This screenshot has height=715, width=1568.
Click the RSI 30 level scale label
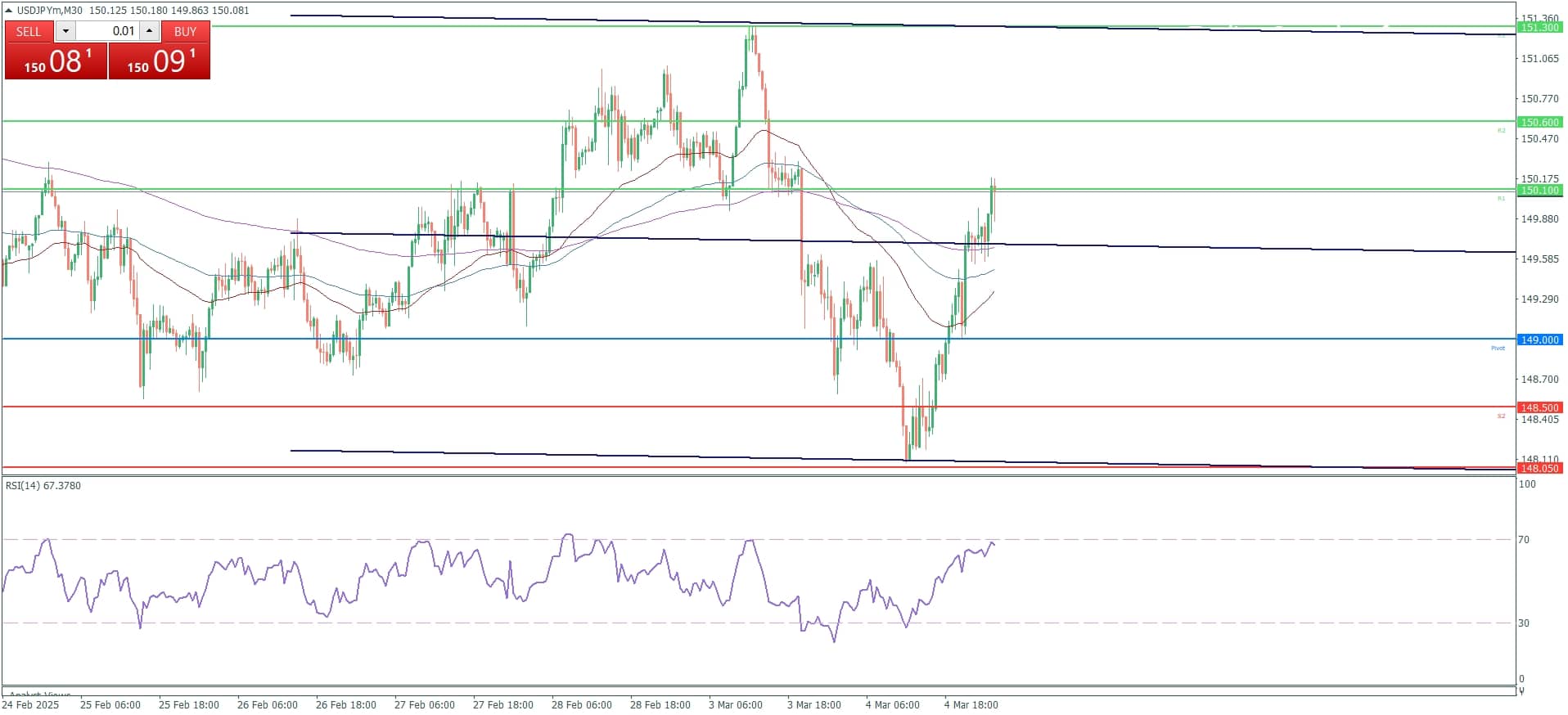(x=1524, y=623)
